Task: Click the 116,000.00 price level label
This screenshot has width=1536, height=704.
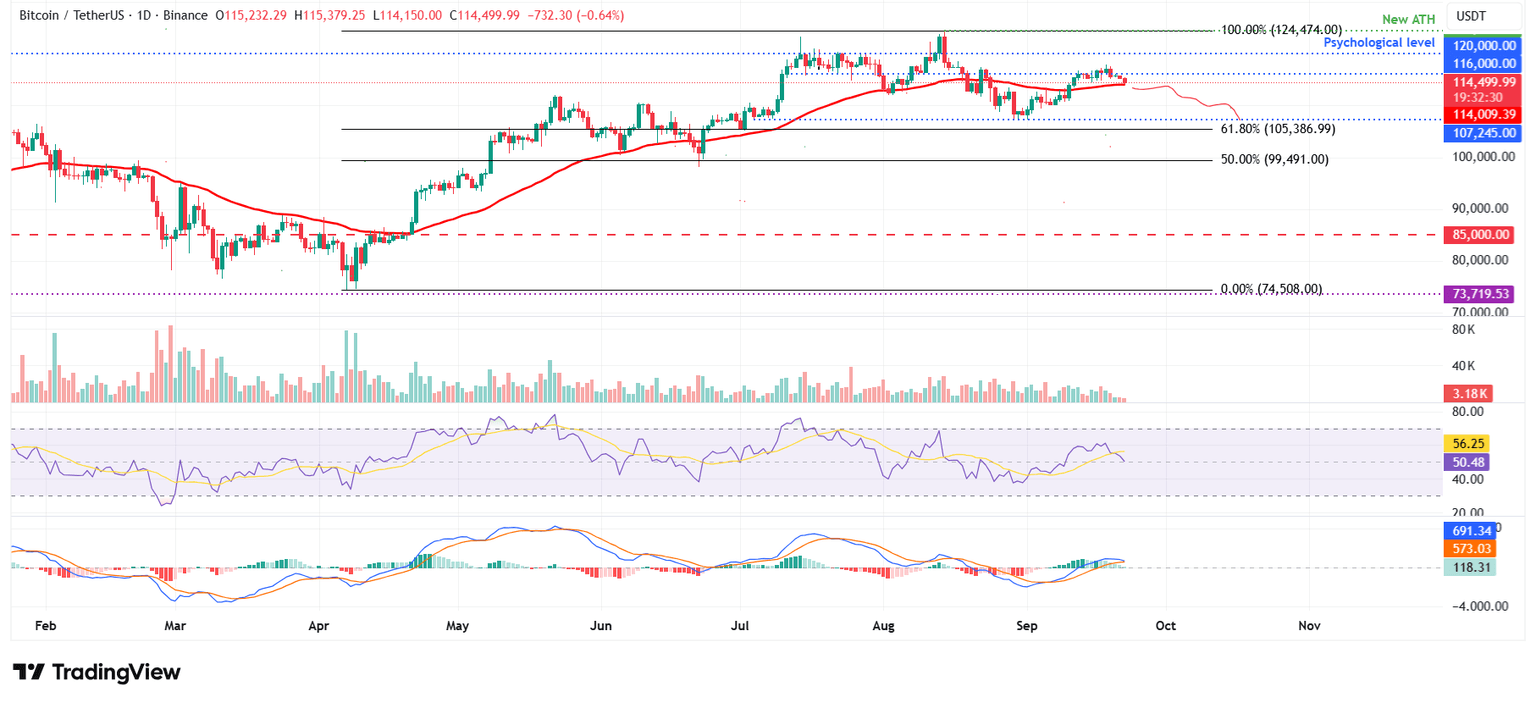Action: [x=1483, y=63]
